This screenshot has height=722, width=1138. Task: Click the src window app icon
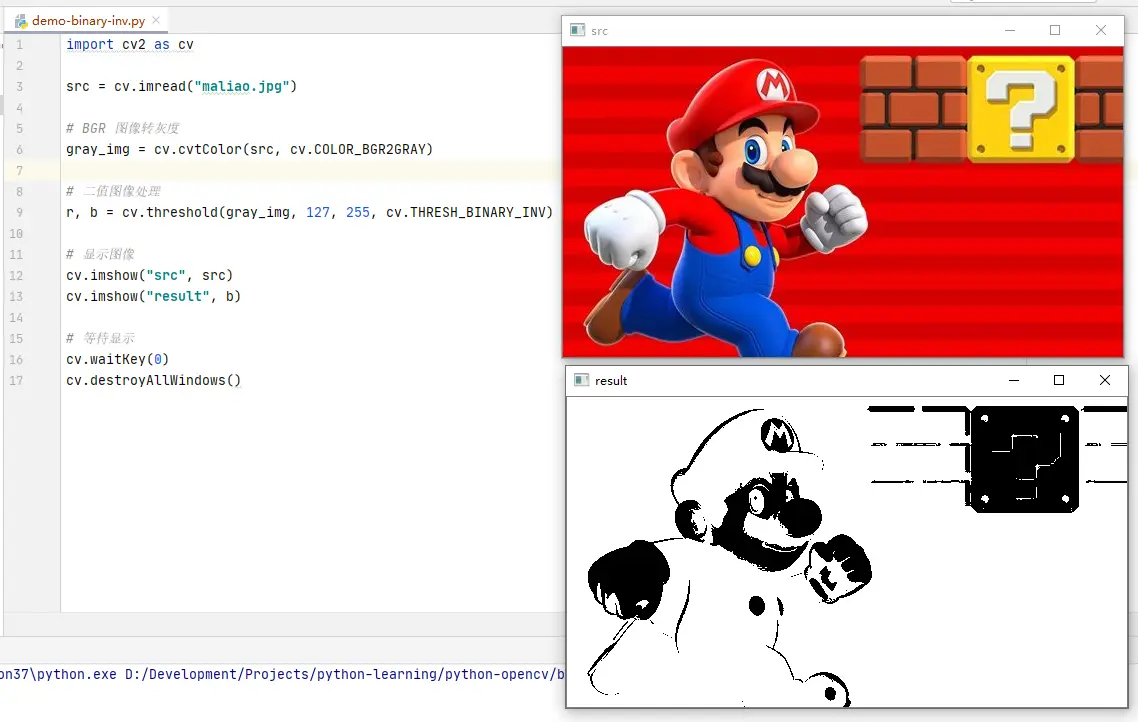pyautogui.click(x=578, y=30)
